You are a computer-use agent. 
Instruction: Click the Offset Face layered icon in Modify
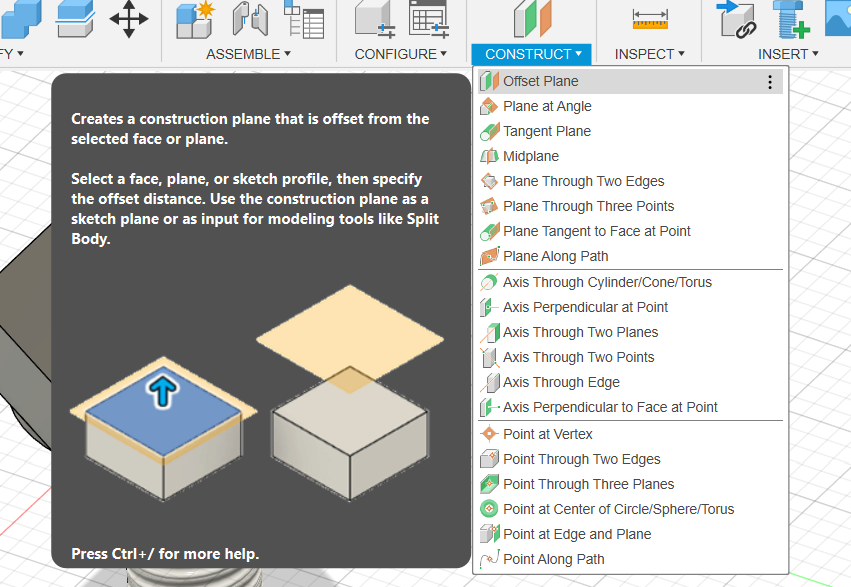[x=75, y=19]
